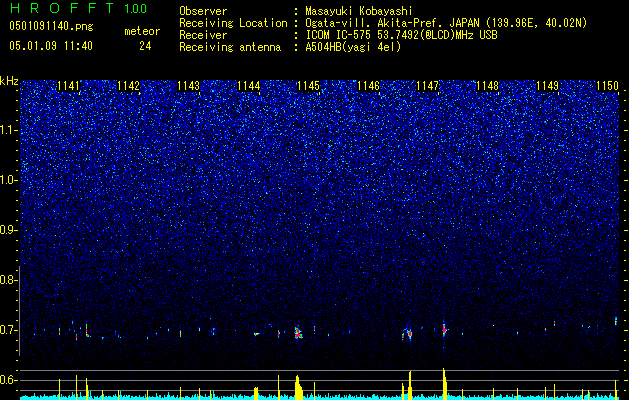Click the 1141 time marker

(69, 86)
